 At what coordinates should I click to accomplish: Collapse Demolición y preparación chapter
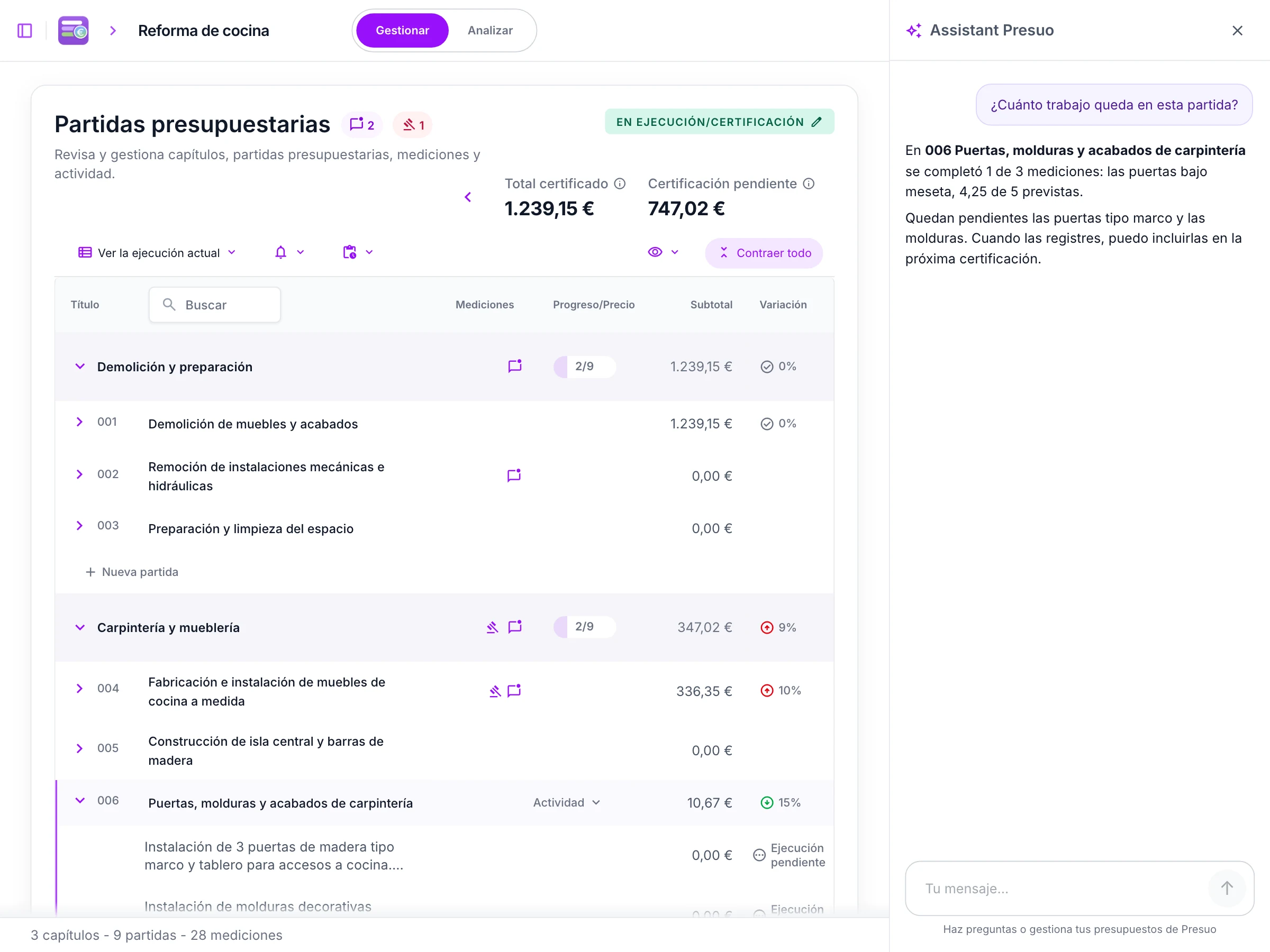80,367
